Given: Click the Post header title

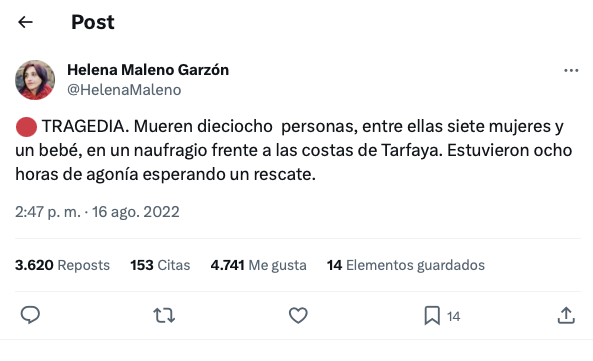Looking at the screenshot, I should [x=93, y=22].
